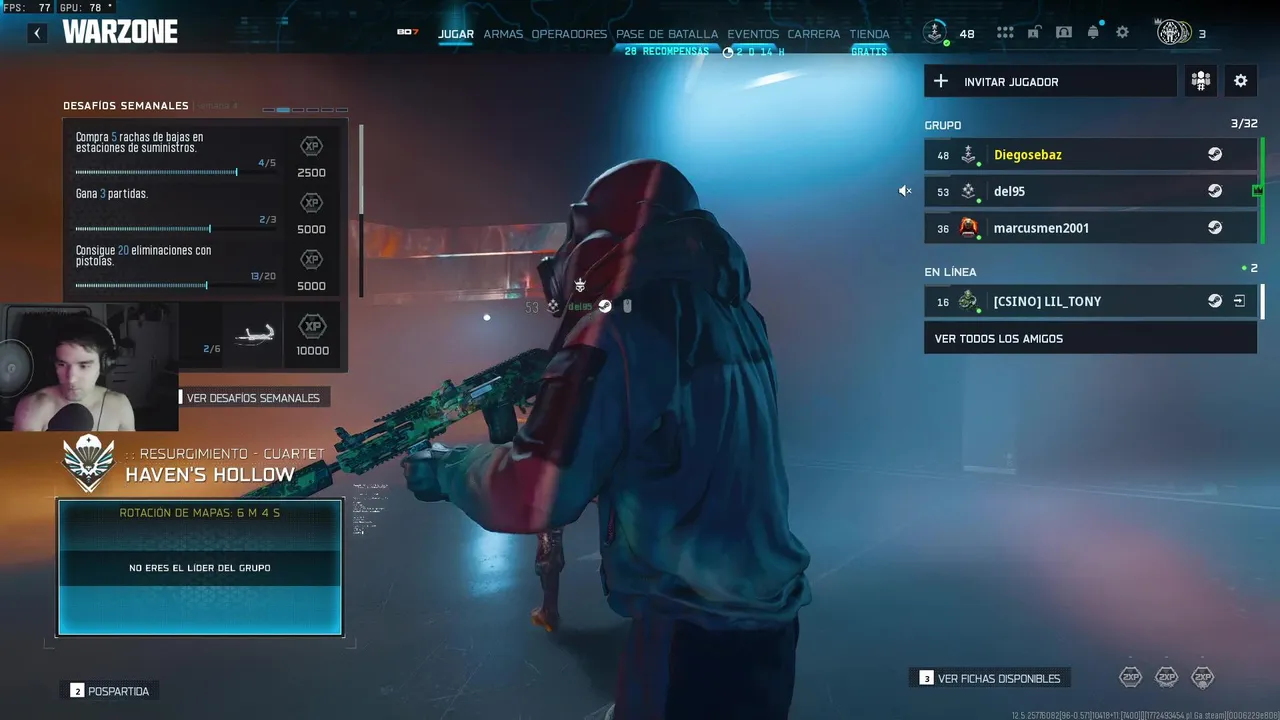1280x720 pixels.
Task: Select party member del95
Action: pos(1090,191)
